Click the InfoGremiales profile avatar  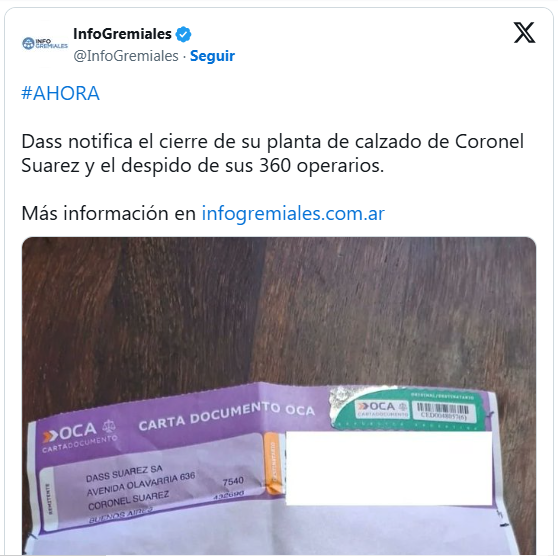point(45,44)
